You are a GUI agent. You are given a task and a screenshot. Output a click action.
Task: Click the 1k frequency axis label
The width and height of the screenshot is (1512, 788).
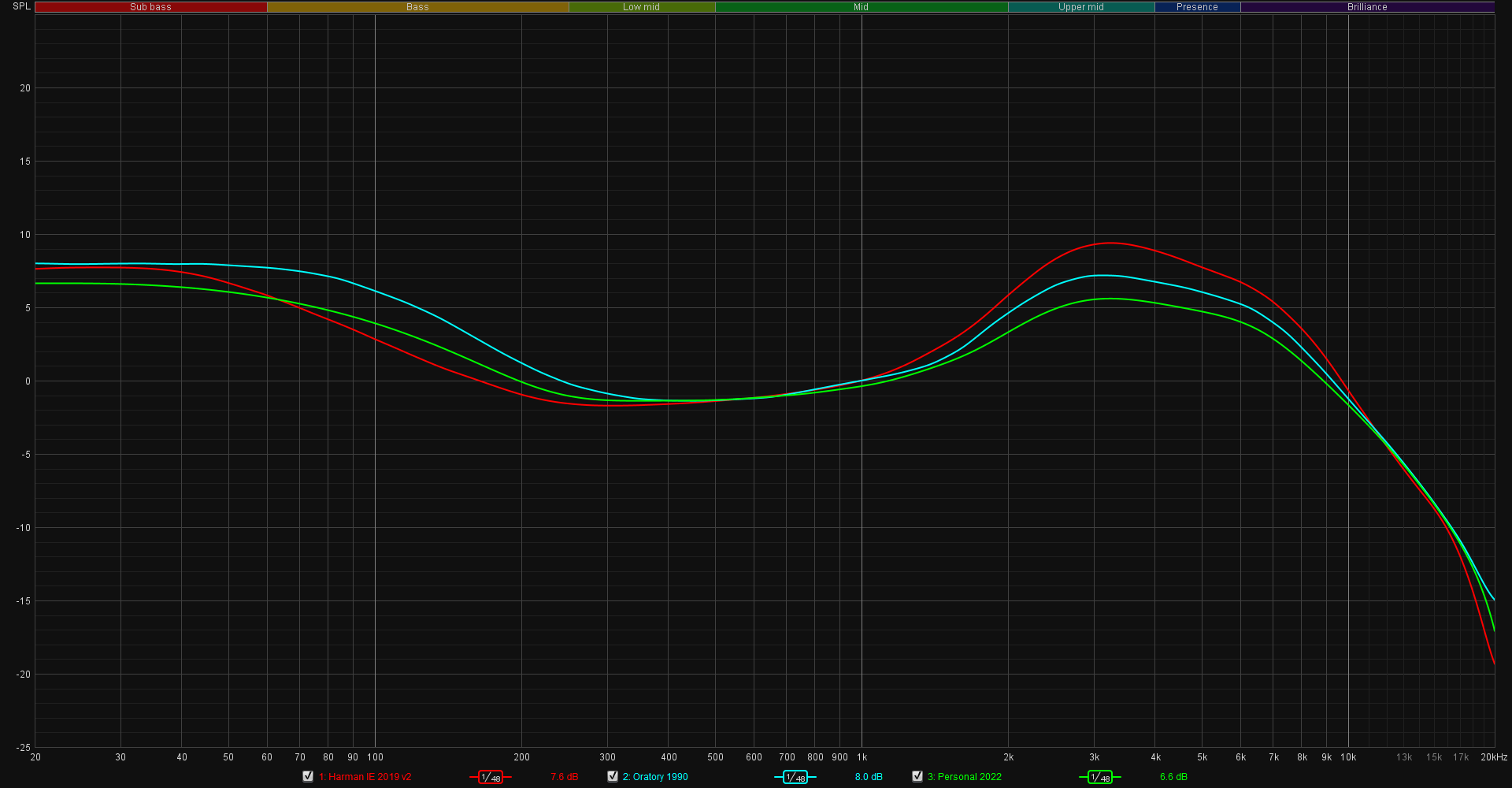pos(862,757)
